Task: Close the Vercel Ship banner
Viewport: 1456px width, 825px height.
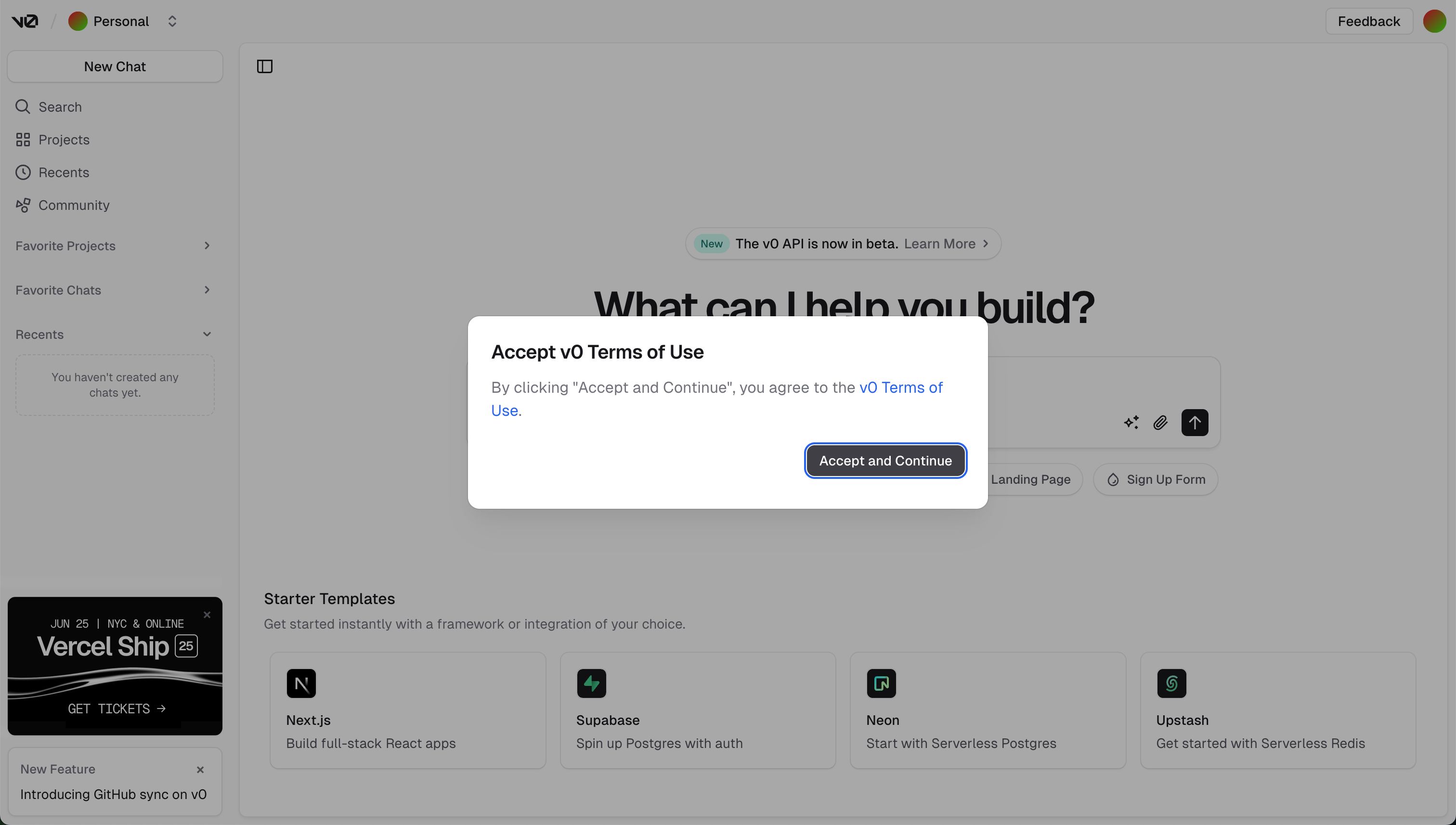Action: pos(207,615)
